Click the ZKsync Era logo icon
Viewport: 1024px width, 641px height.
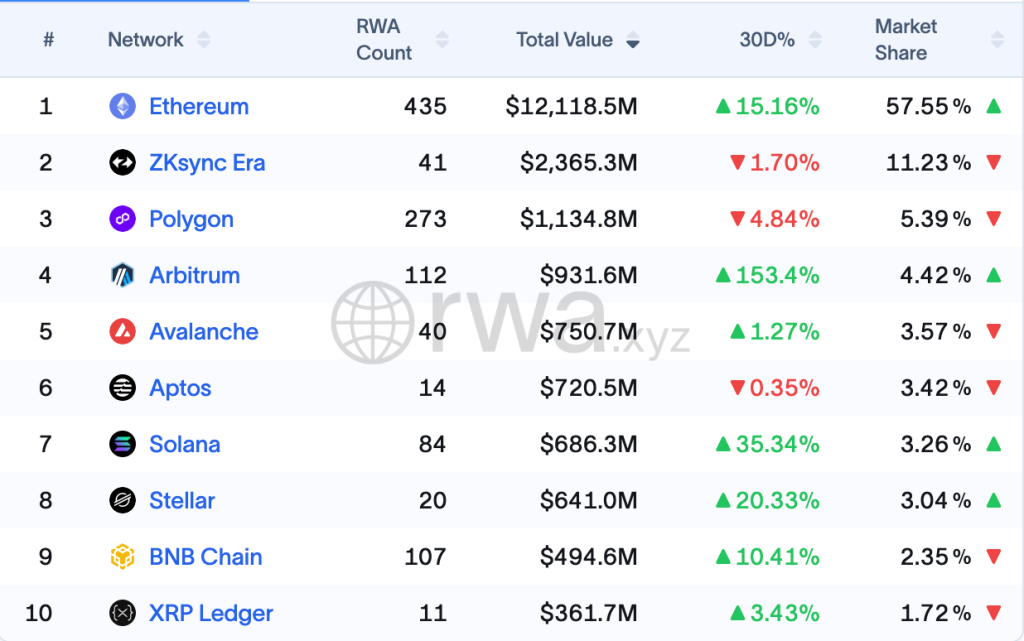(x=122, y=163)
